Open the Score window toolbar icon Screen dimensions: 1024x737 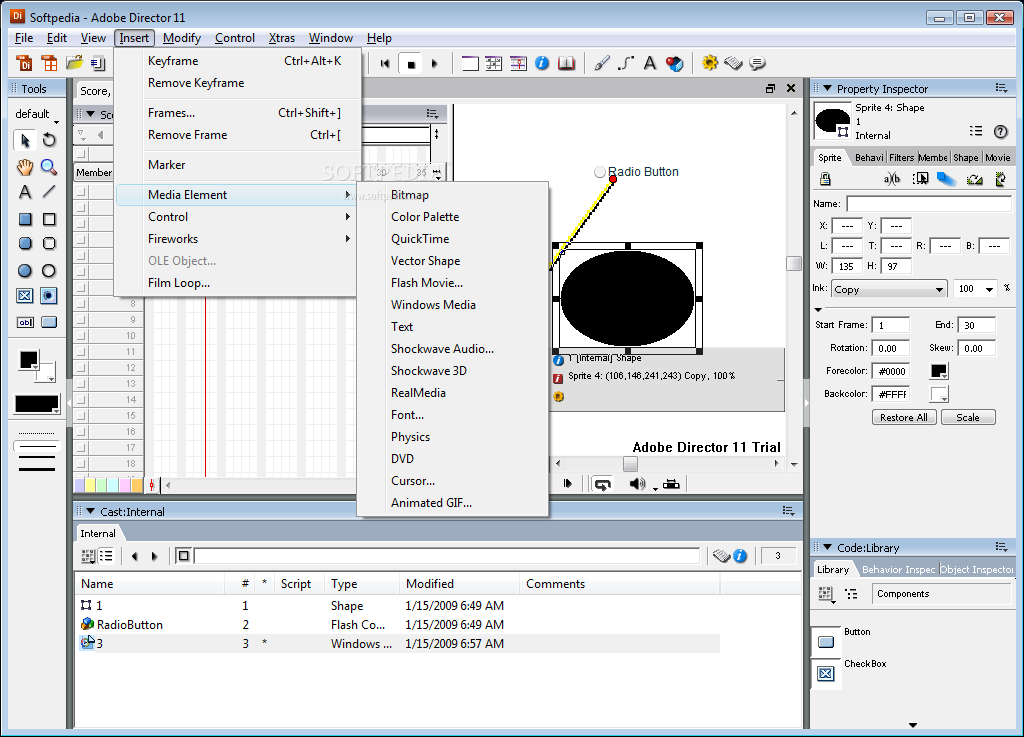pyautogui.click(x=518, y=63)
